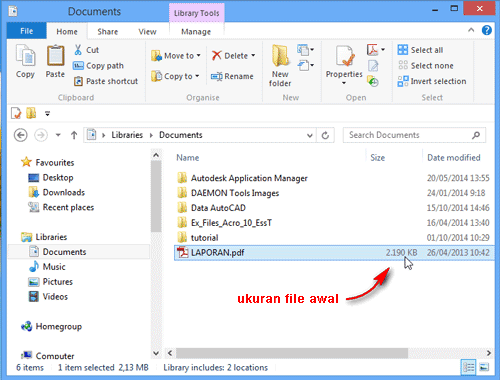Select Desktop in Favourites
500x380 pixels.
pos(51,178)
